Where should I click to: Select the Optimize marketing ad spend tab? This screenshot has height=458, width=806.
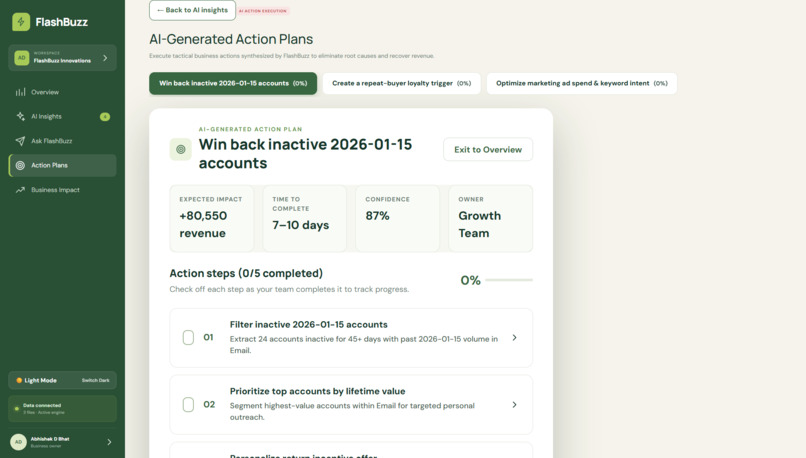coord(581,83)
